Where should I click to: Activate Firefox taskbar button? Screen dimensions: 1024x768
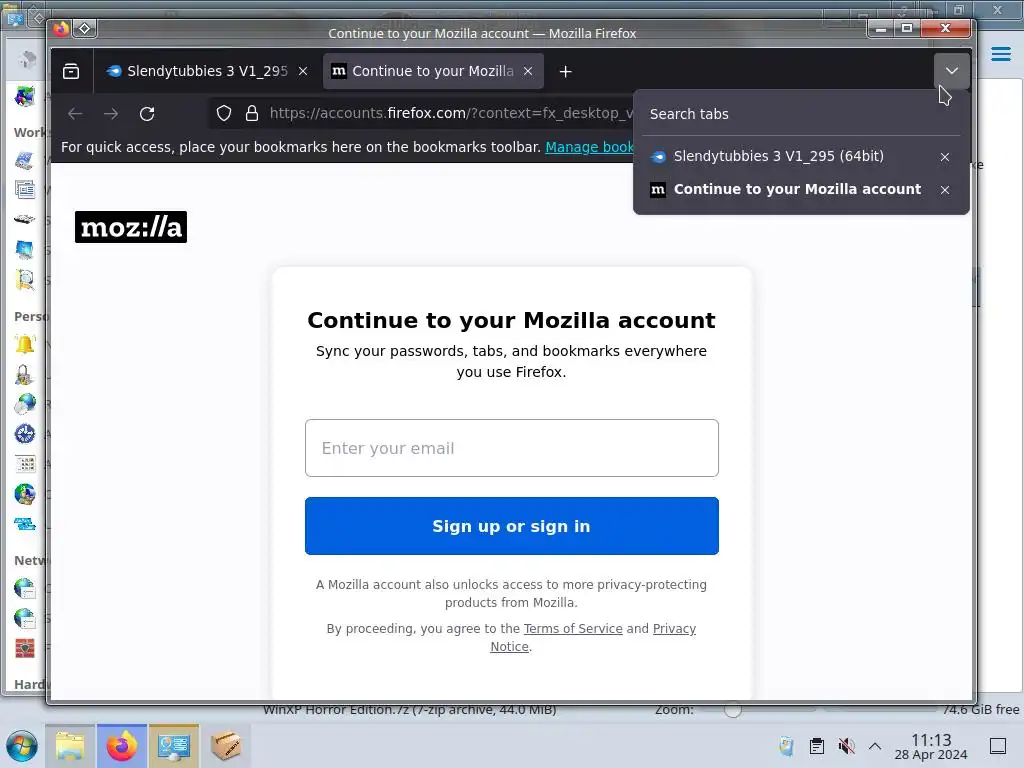(x=122, y=746)
